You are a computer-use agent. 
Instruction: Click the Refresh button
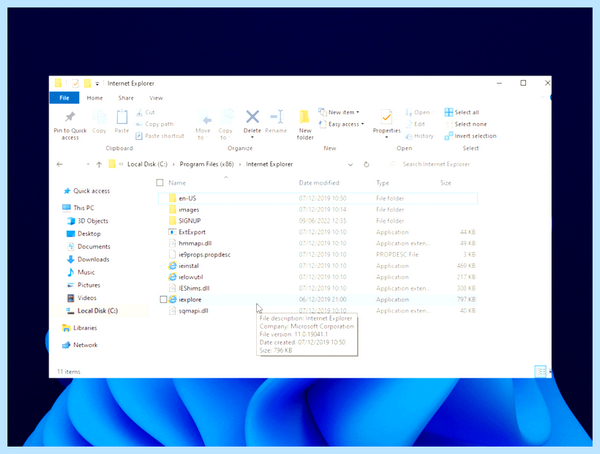tap(366, 165)
